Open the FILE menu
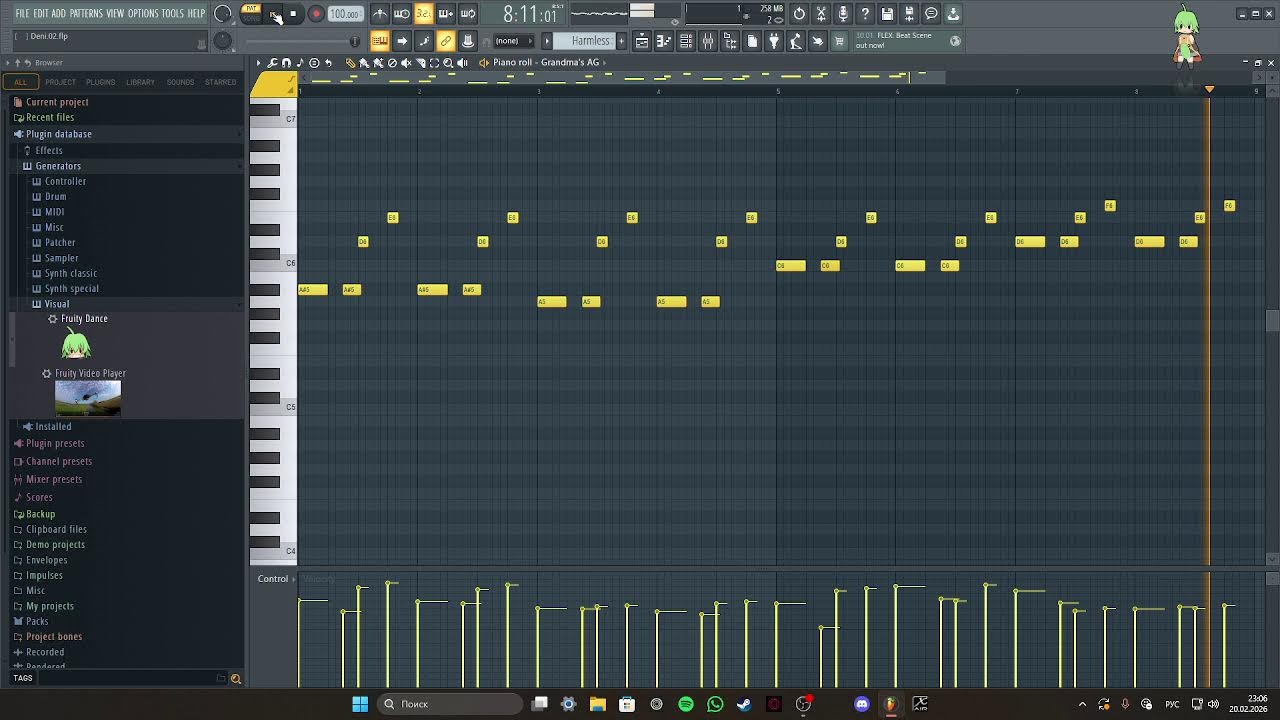Screen dimensions: 1280x720 pyautogui.click(x=22, y=13)
